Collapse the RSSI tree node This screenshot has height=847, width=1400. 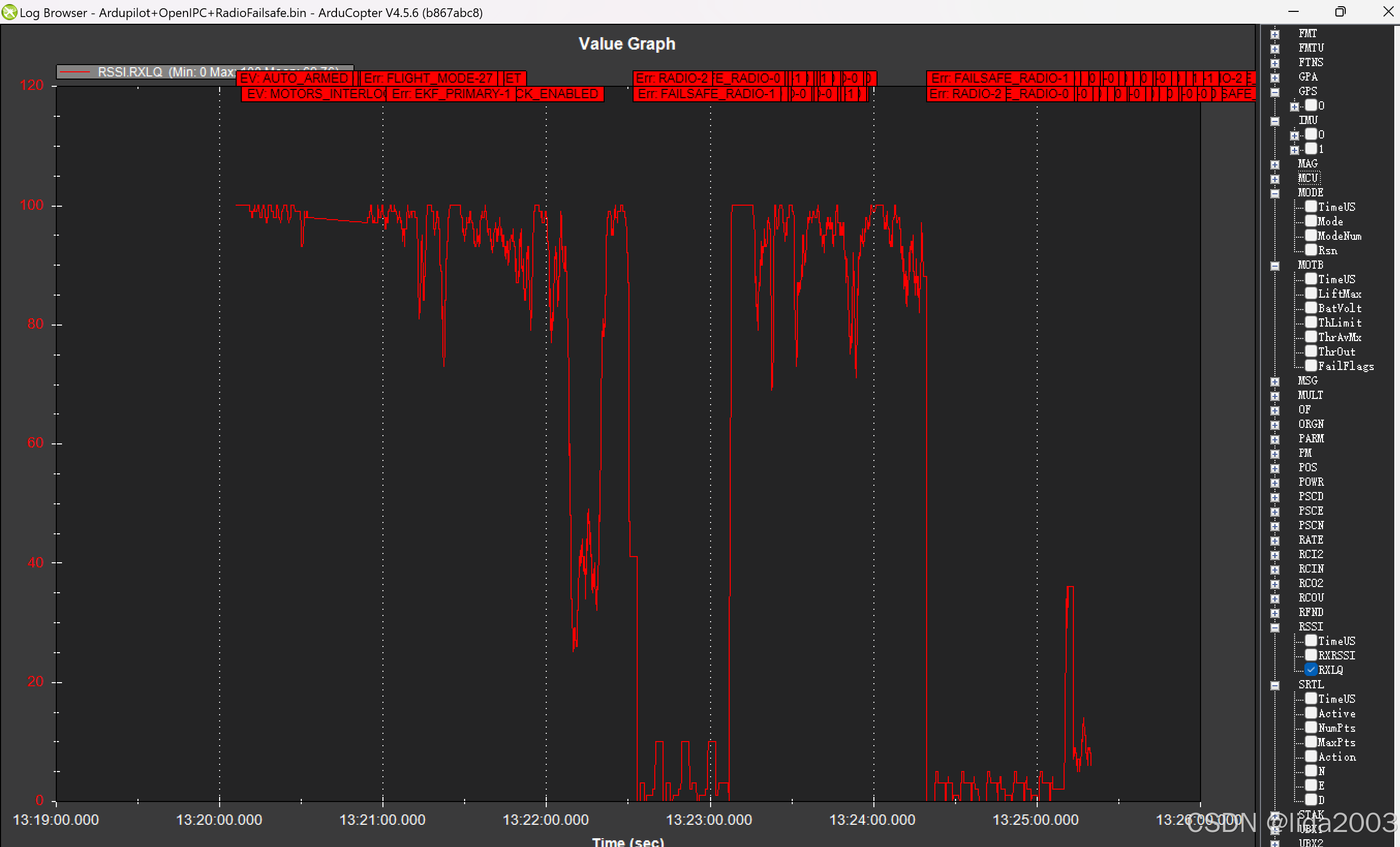coord(1275,627)
